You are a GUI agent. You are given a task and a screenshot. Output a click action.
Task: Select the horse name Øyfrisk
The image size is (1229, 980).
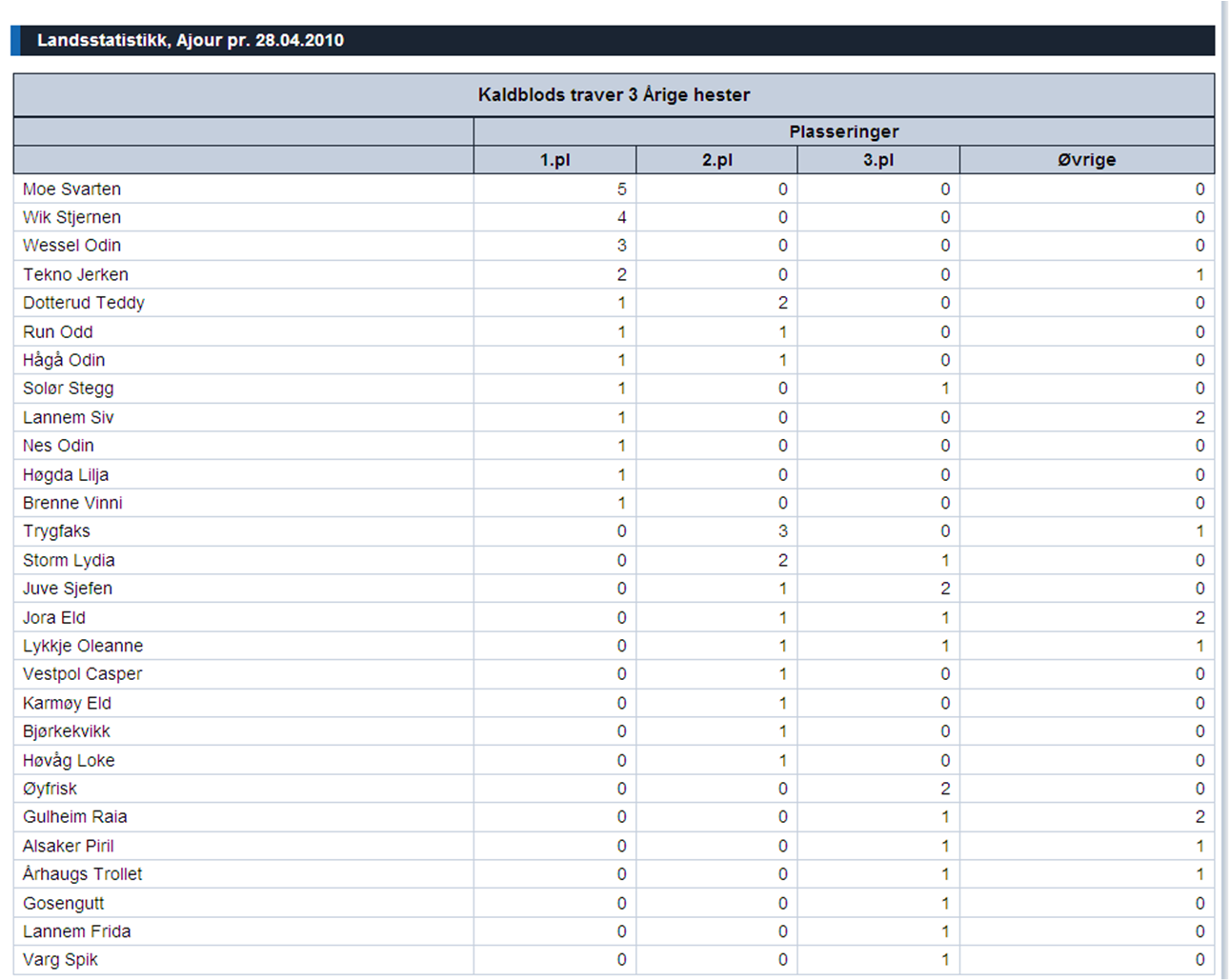[50, 789]
